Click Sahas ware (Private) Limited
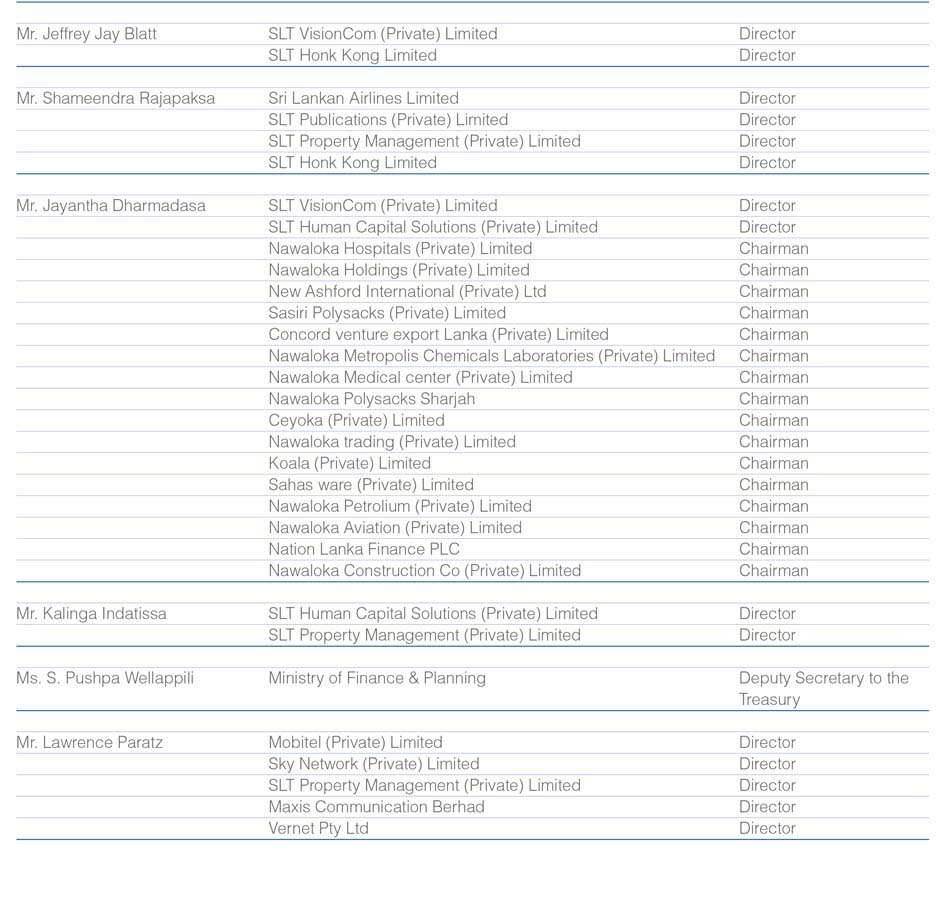 [x=371, y=485]
